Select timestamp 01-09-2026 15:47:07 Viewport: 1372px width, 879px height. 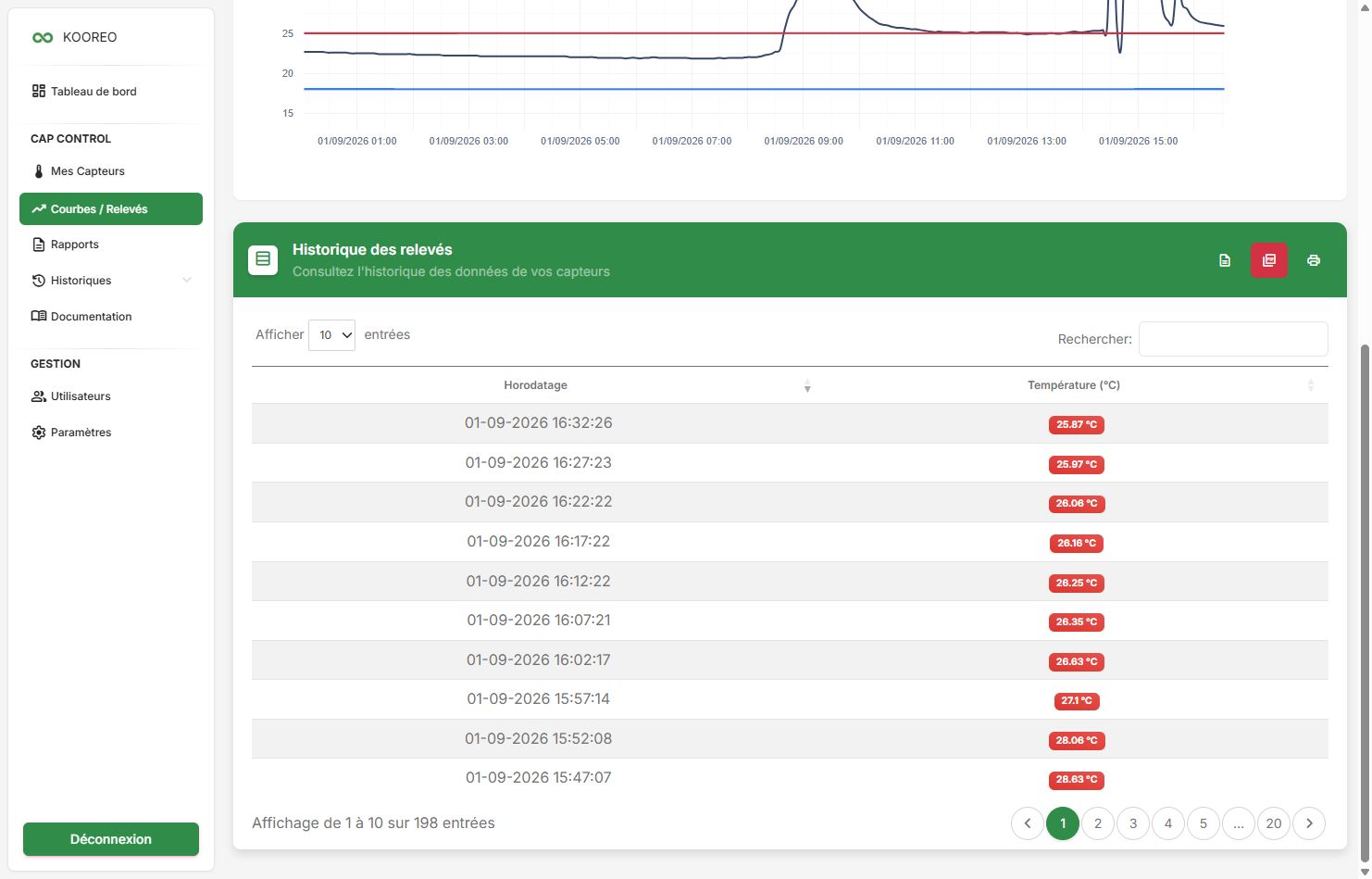click(539, 778)
